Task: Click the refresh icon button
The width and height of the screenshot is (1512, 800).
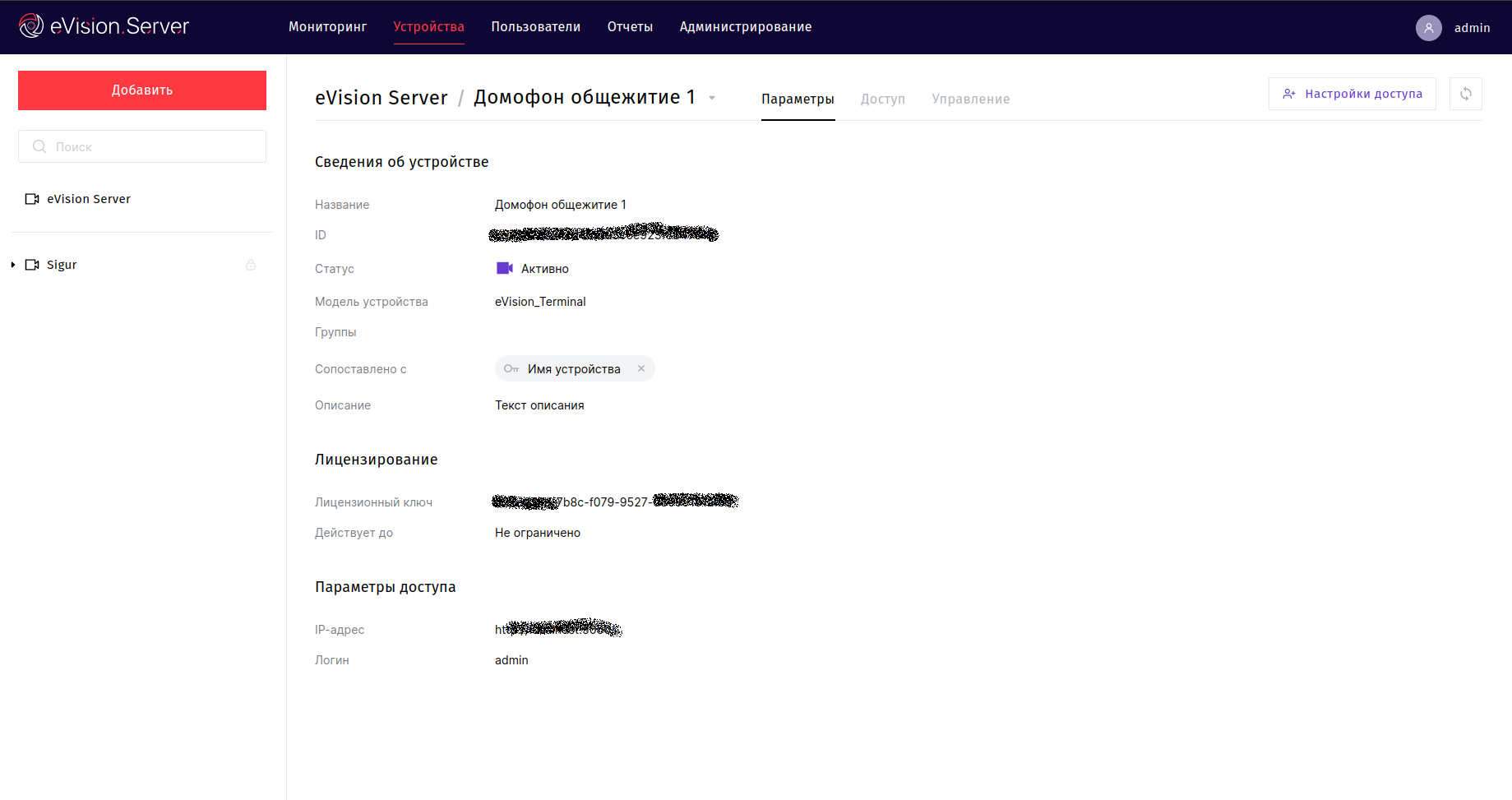Action: click(x=1465, y=94)
